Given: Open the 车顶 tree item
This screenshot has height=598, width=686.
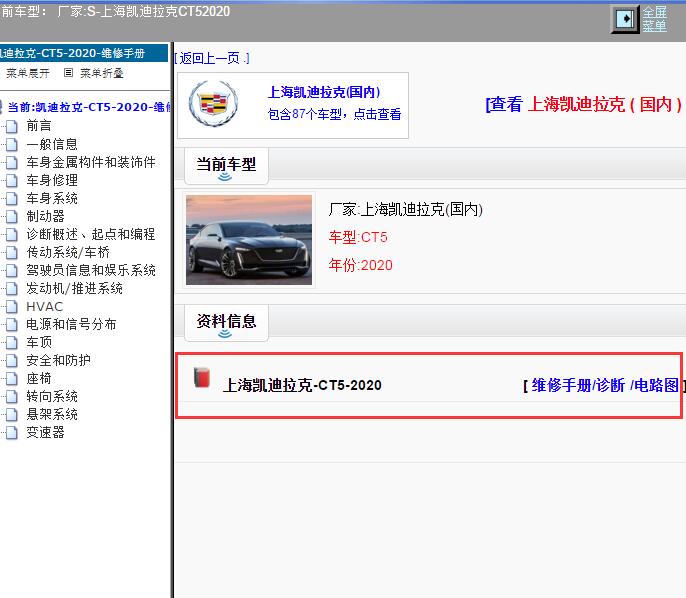Looking at the screenshot, I should [39, 342].
